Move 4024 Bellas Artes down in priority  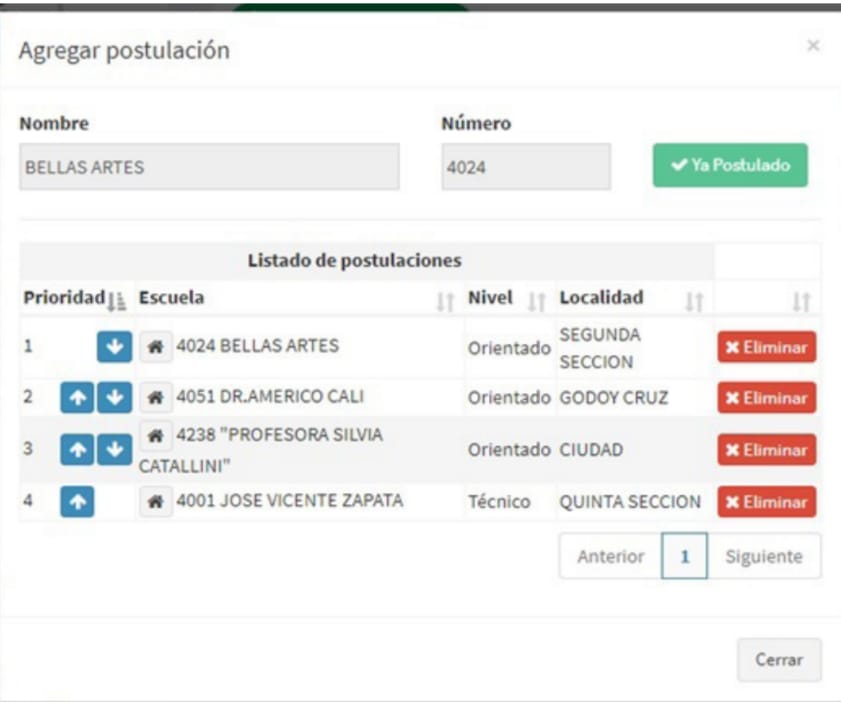click(x=114, y=347)
